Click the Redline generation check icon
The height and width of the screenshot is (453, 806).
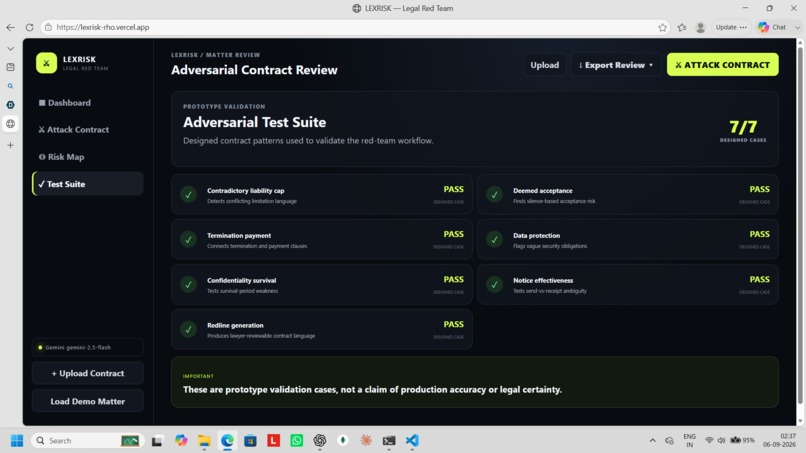pyautogui.click(x=189, y=329)
